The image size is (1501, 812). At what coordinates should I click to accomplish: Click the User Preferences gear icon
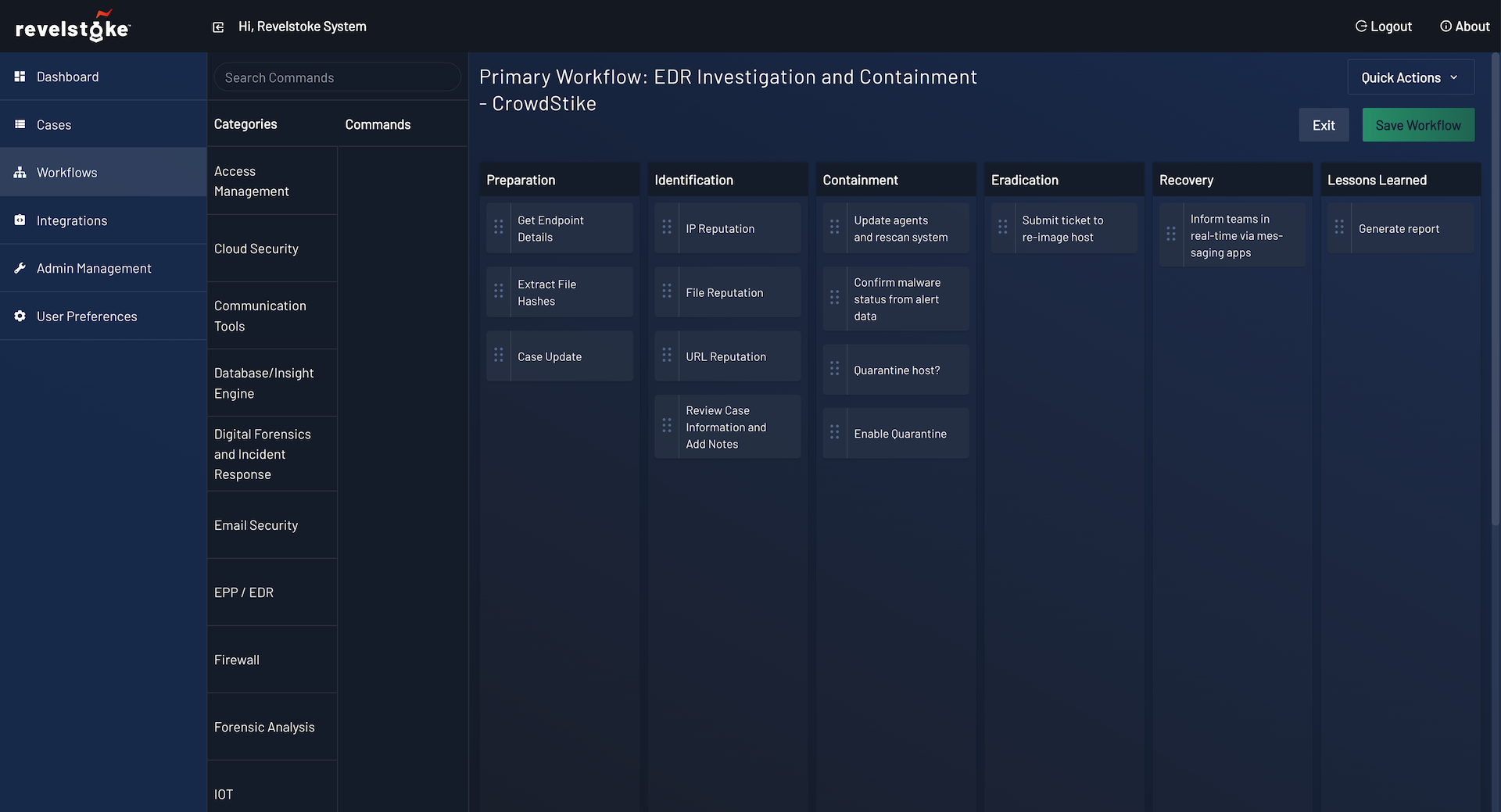pos(20,316)
